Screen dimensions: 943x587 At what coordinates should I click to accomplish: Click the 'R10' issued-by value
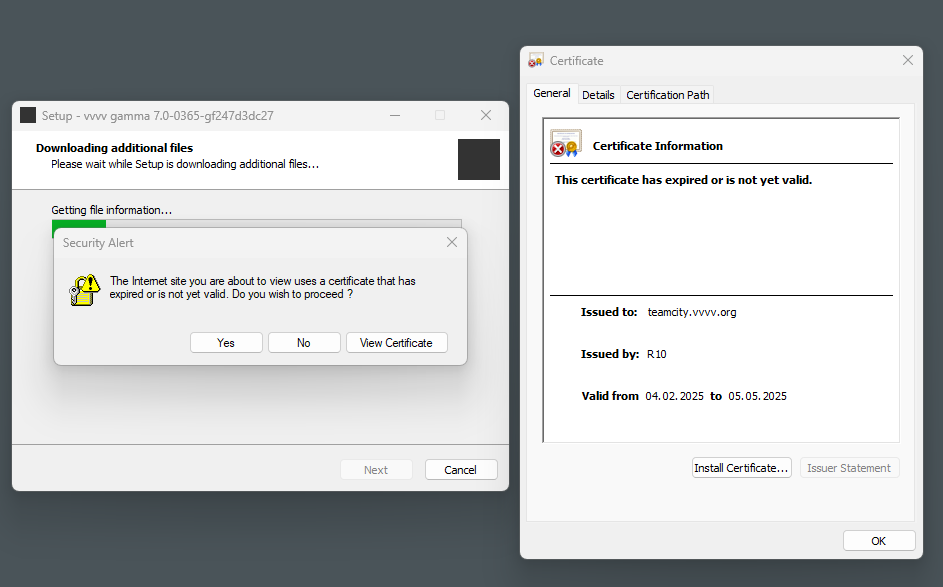pyautogui.click(x=657, y=354)
